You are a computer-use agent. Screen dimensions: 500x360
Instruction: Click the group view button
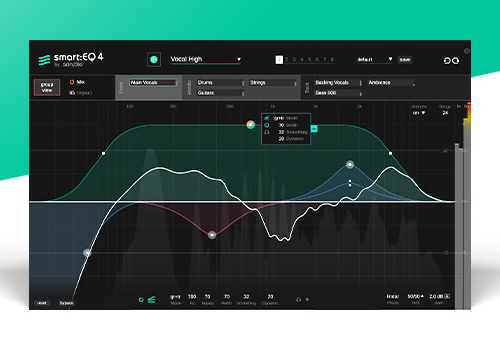click(x=47, y=87)
